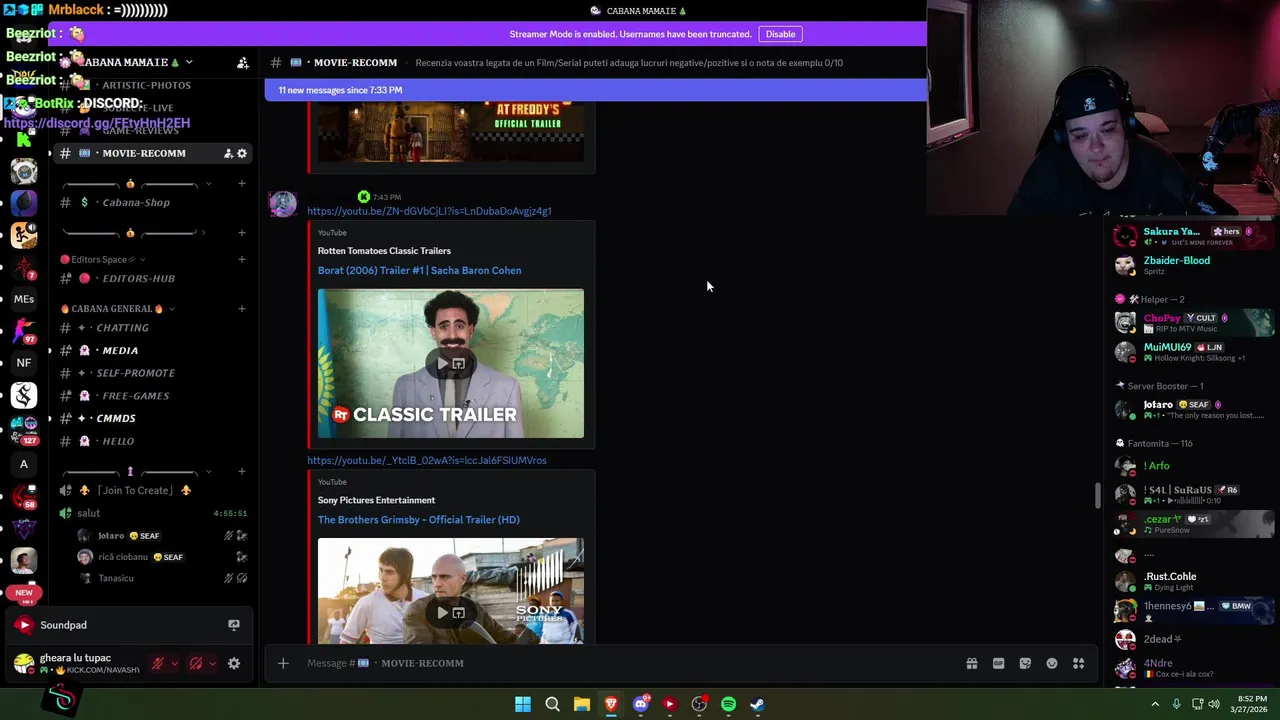Screen dimensions: 1280x720
Task: Open Borat trailer youtu.be link
Action: (429, 211)
